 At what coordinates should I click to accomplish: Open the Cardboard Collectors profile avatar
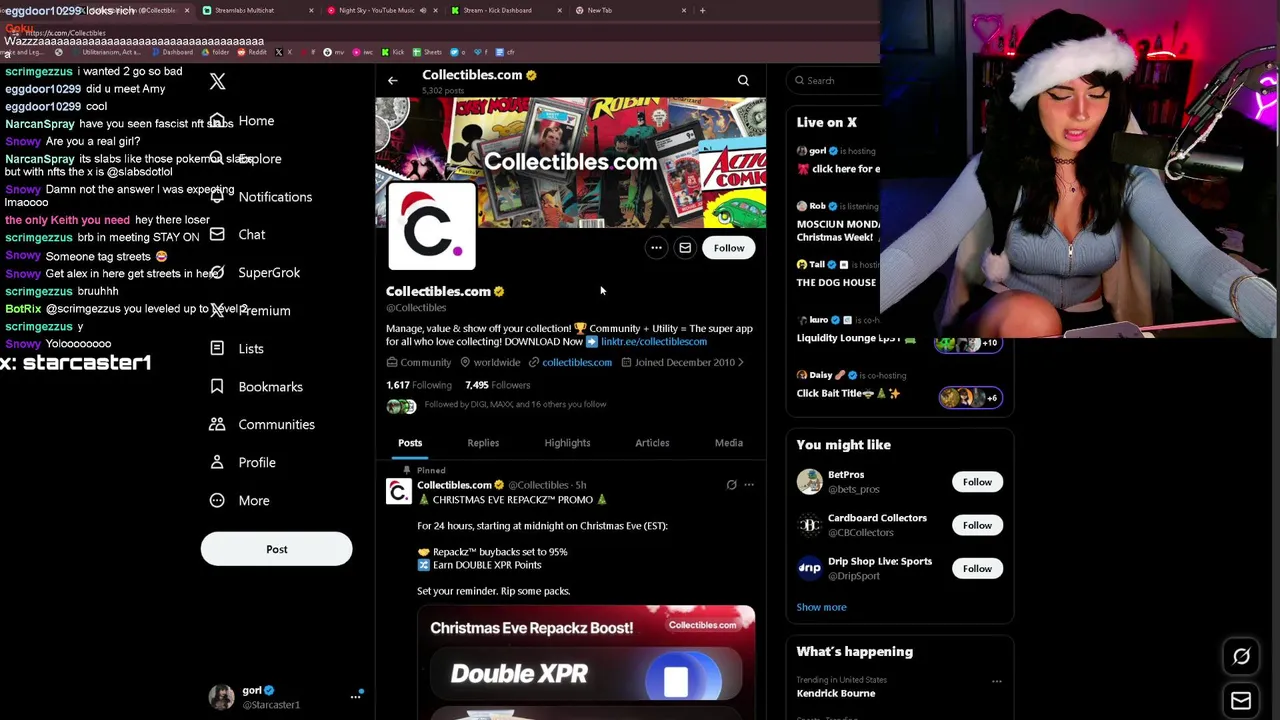point(809,525)
